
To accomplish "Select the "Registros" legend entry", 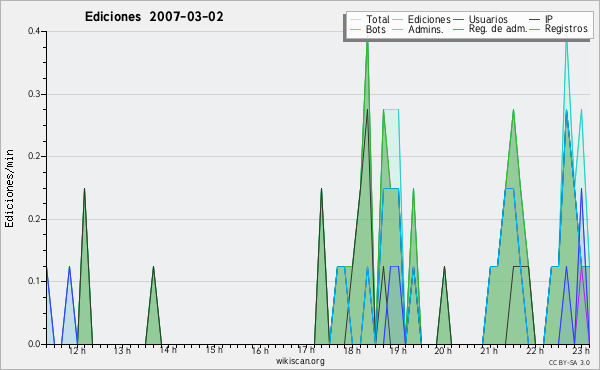I will [x=566, y=29].
